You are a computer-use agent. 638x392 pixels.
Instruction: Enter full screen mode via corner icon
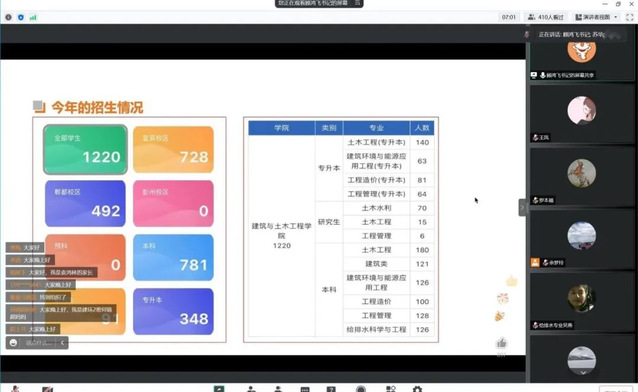coord(629,17)
